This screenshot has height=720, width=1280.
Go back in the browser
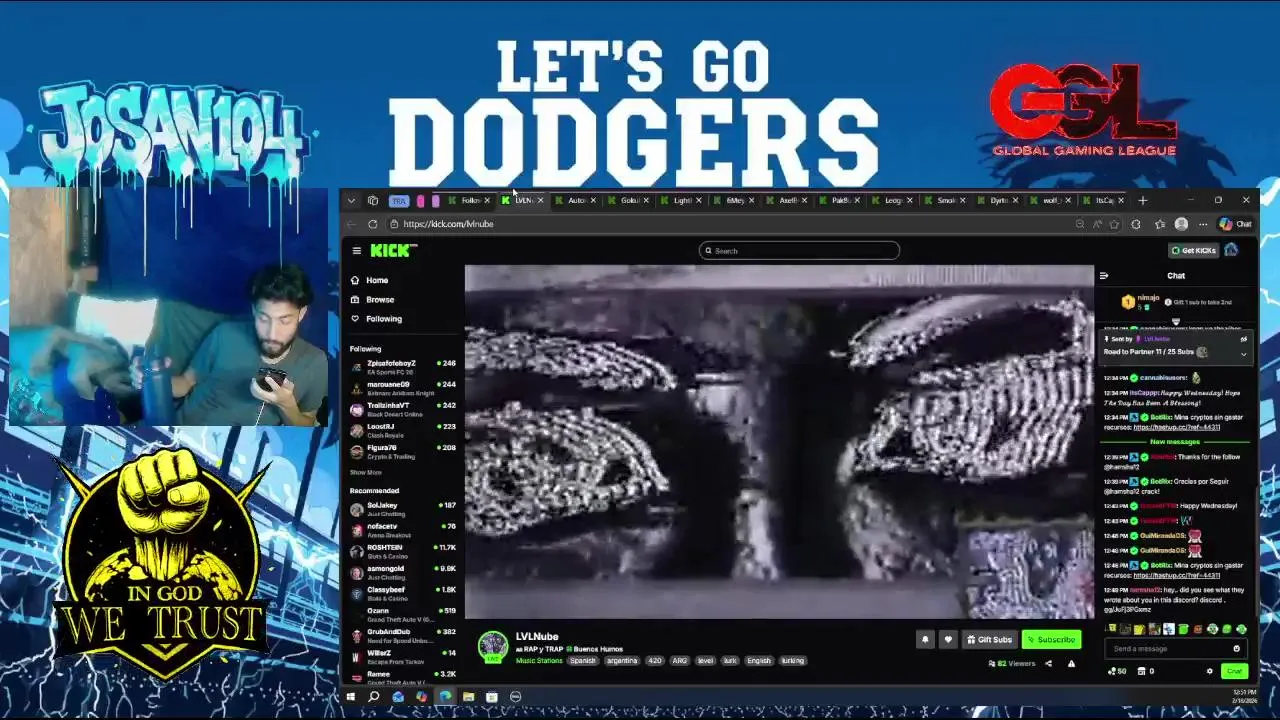coord(351,224)
